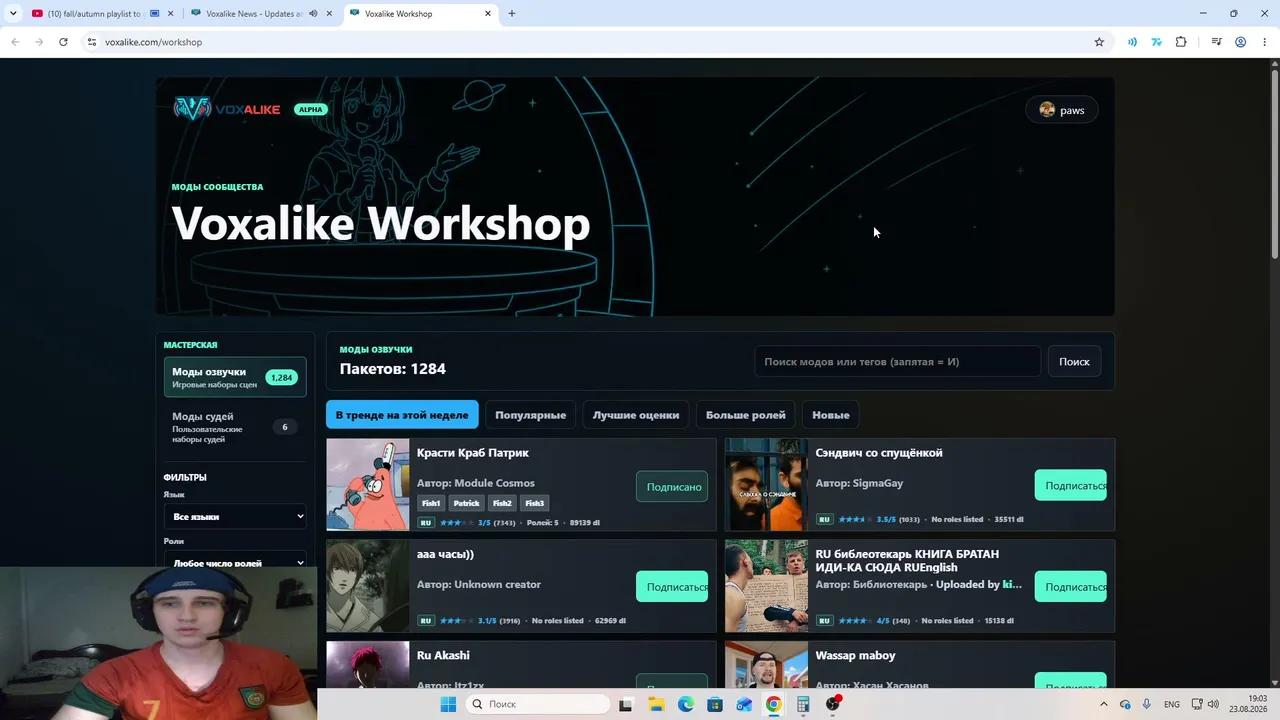
Task: Click the Patrick role tag
Action: tap(466, 503)
